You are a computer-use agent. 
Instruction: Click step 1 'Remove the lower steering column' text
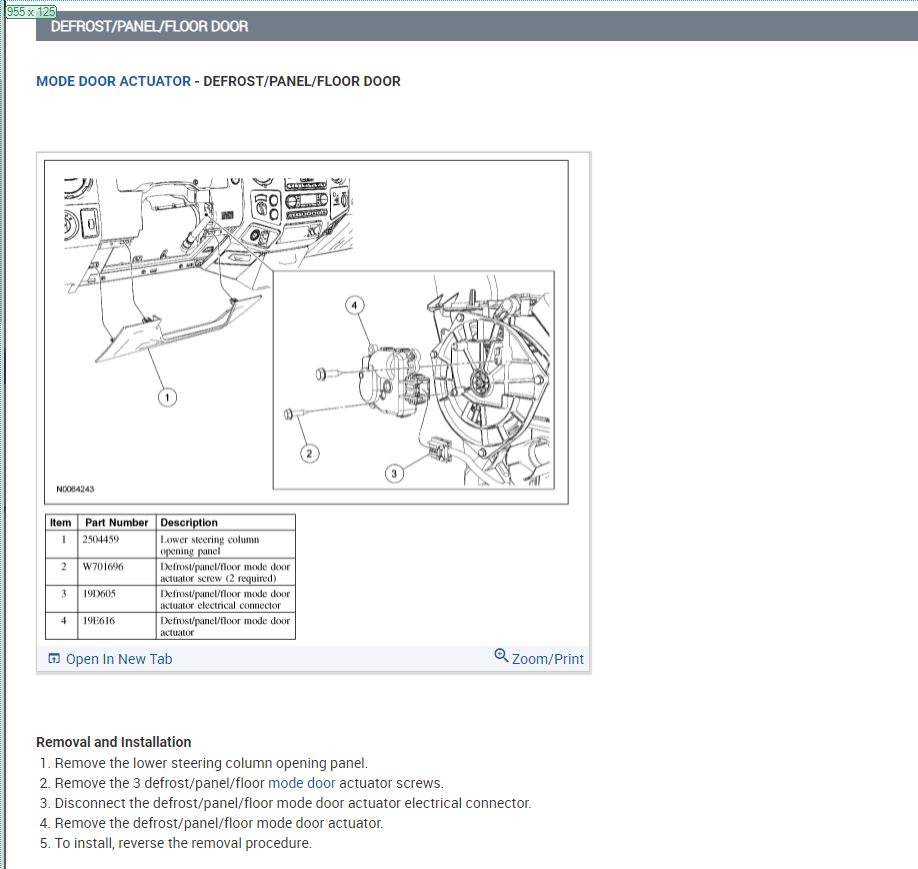pos(211,764)
